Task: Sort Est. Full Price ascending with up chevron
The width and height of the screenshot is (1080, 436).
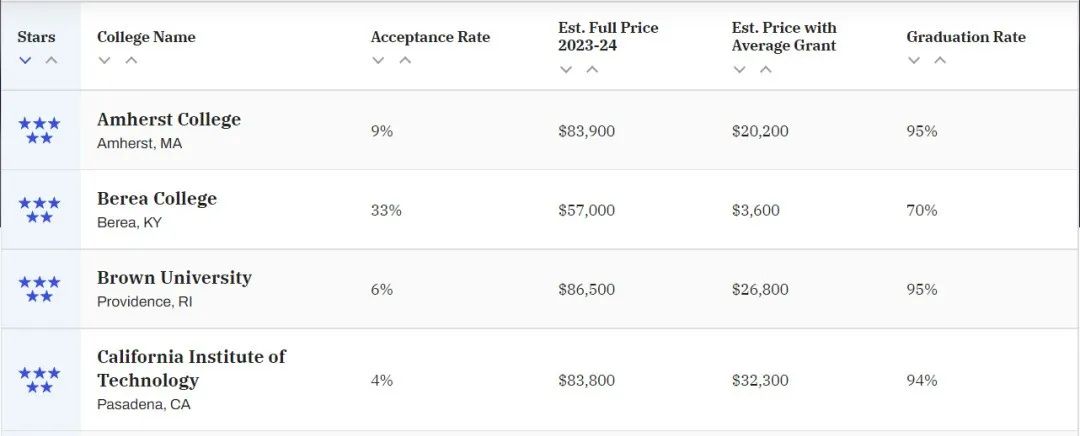Action: tap(592, 70)
